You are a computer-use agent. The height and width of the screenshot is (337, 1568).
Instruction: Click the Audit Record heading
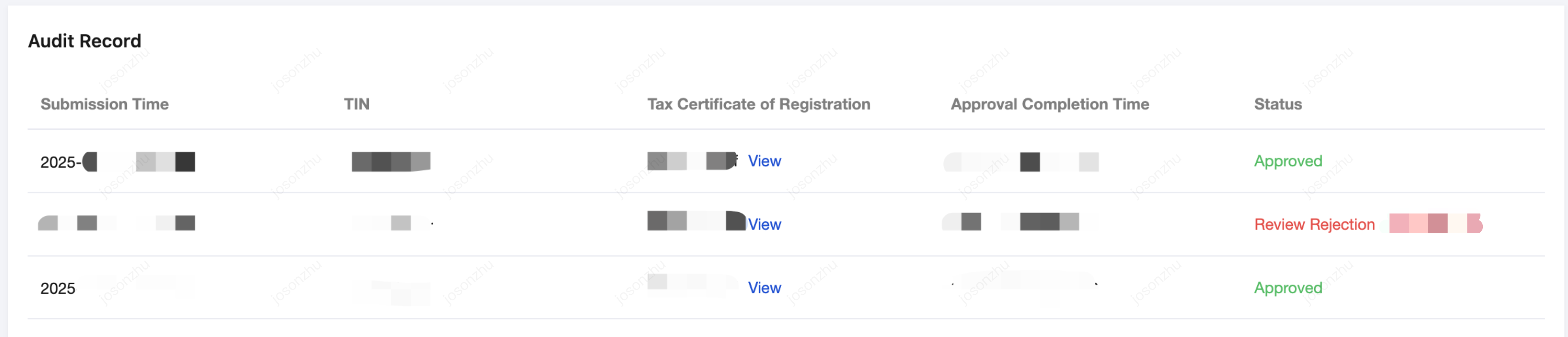pos(85,41)
